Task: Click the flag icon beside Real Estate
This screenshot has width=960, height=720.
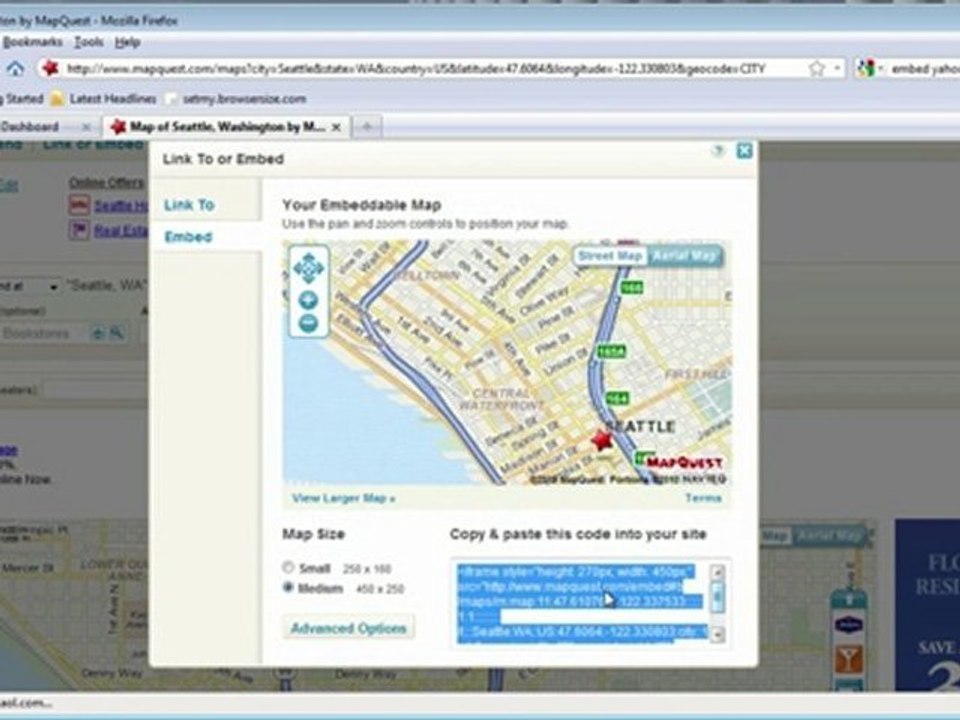Action: (x=79, y=230)
